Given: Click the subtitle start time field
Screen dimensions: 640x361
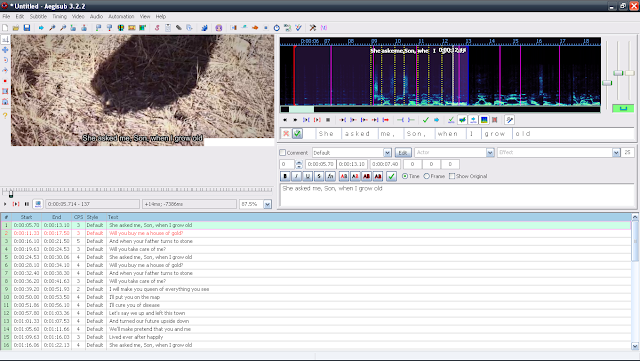Looking at the screenshot, I should pyautogui.click(x=320, y=164).
